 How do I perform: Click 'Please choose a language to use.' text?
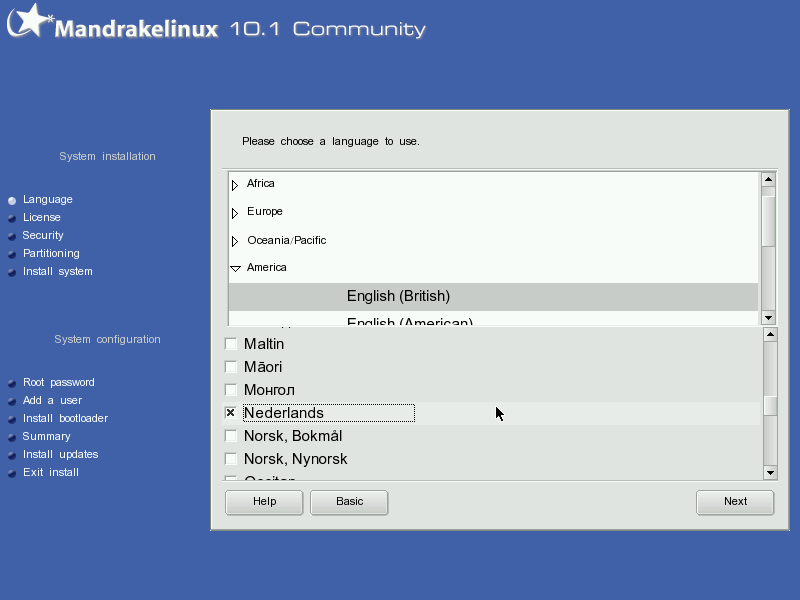[331, 141]
